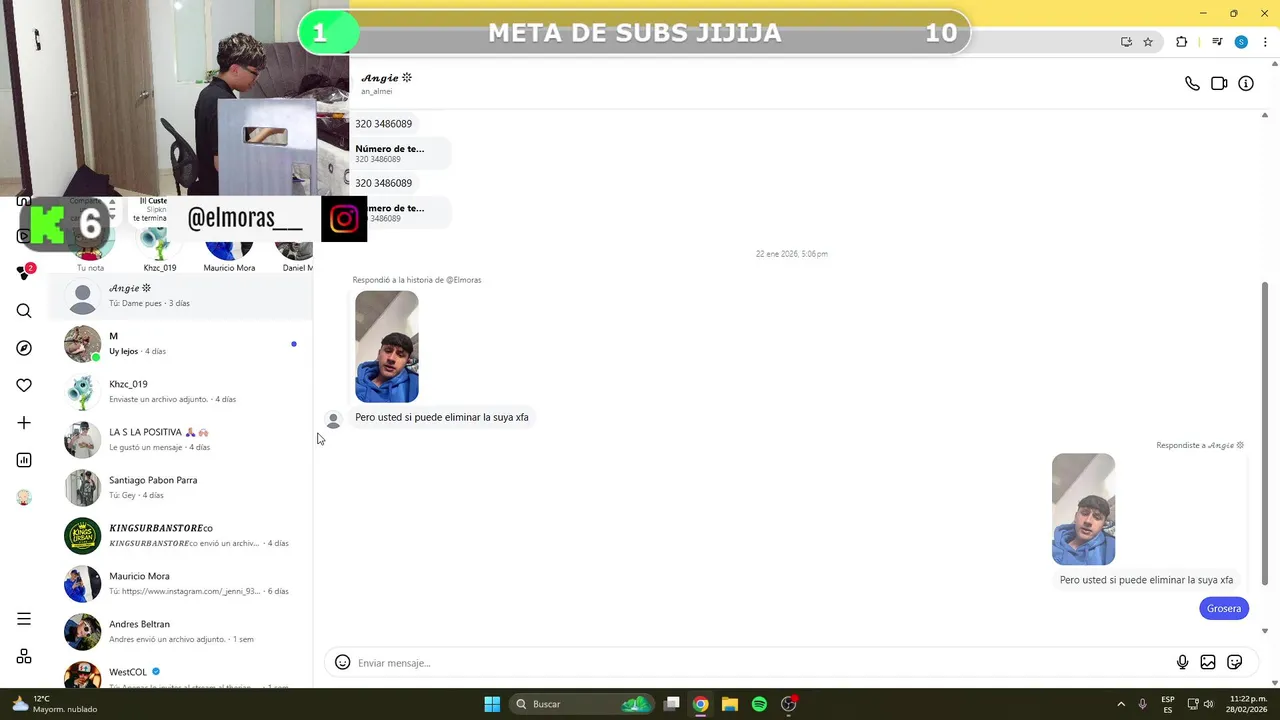
Task: Open Chrome profile avatar S
Action: [1241, 42]
